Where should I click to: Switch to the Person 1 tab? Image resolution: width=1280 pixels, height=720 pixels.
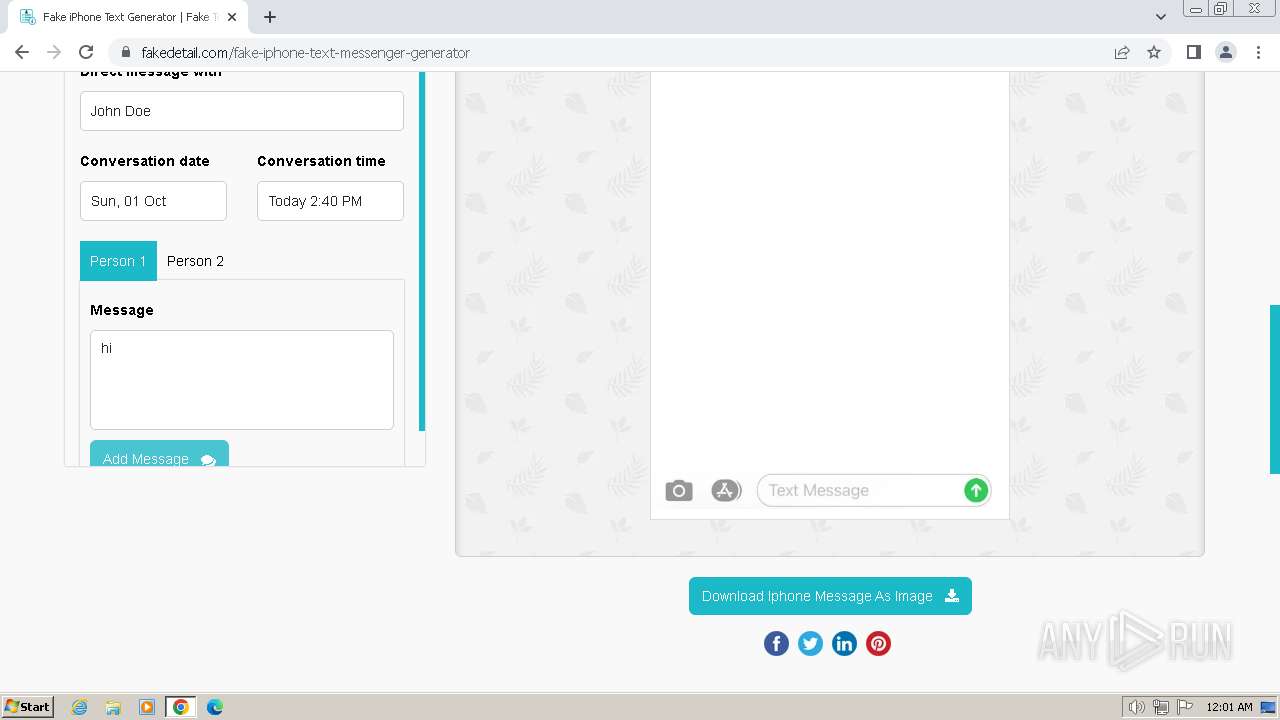[118, 261]
